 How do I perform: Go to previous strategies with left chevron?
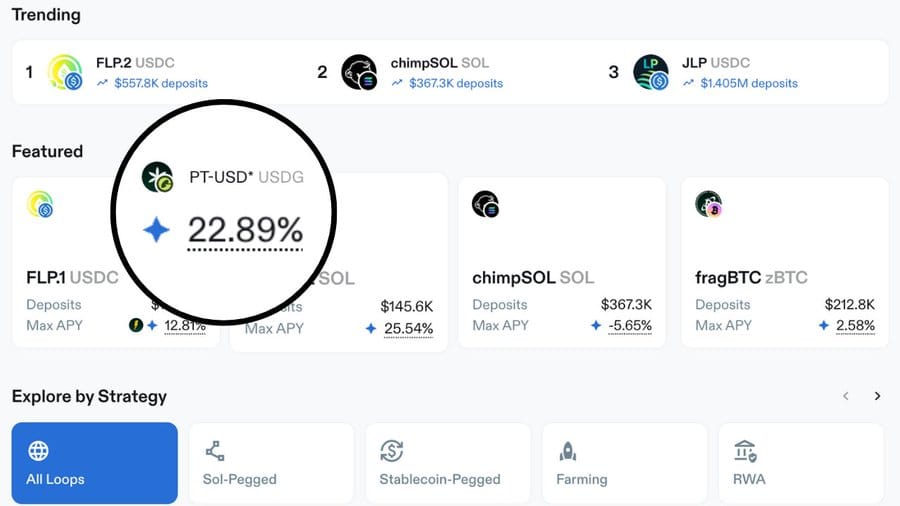[846, 396]
